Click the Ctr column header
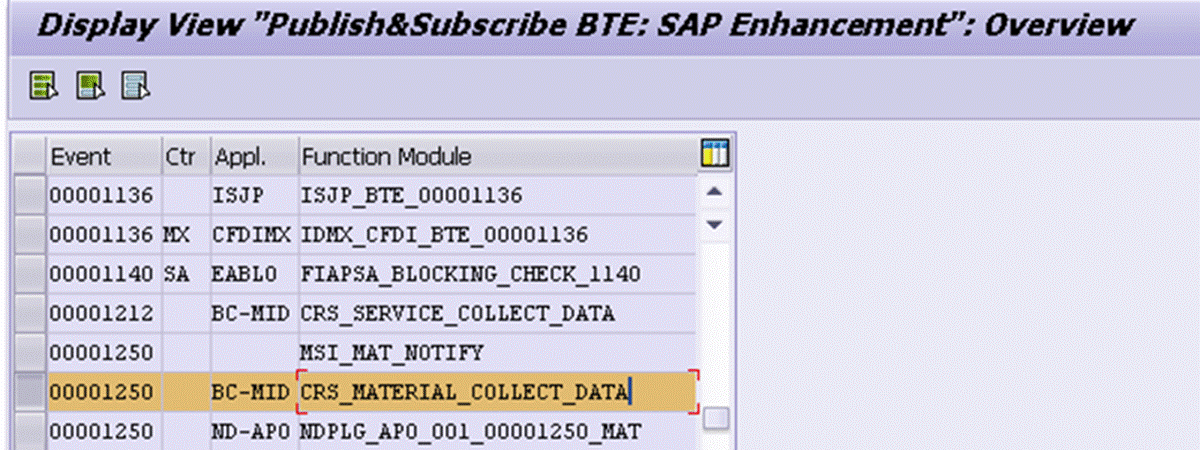1200x450 pixels. 185,157
